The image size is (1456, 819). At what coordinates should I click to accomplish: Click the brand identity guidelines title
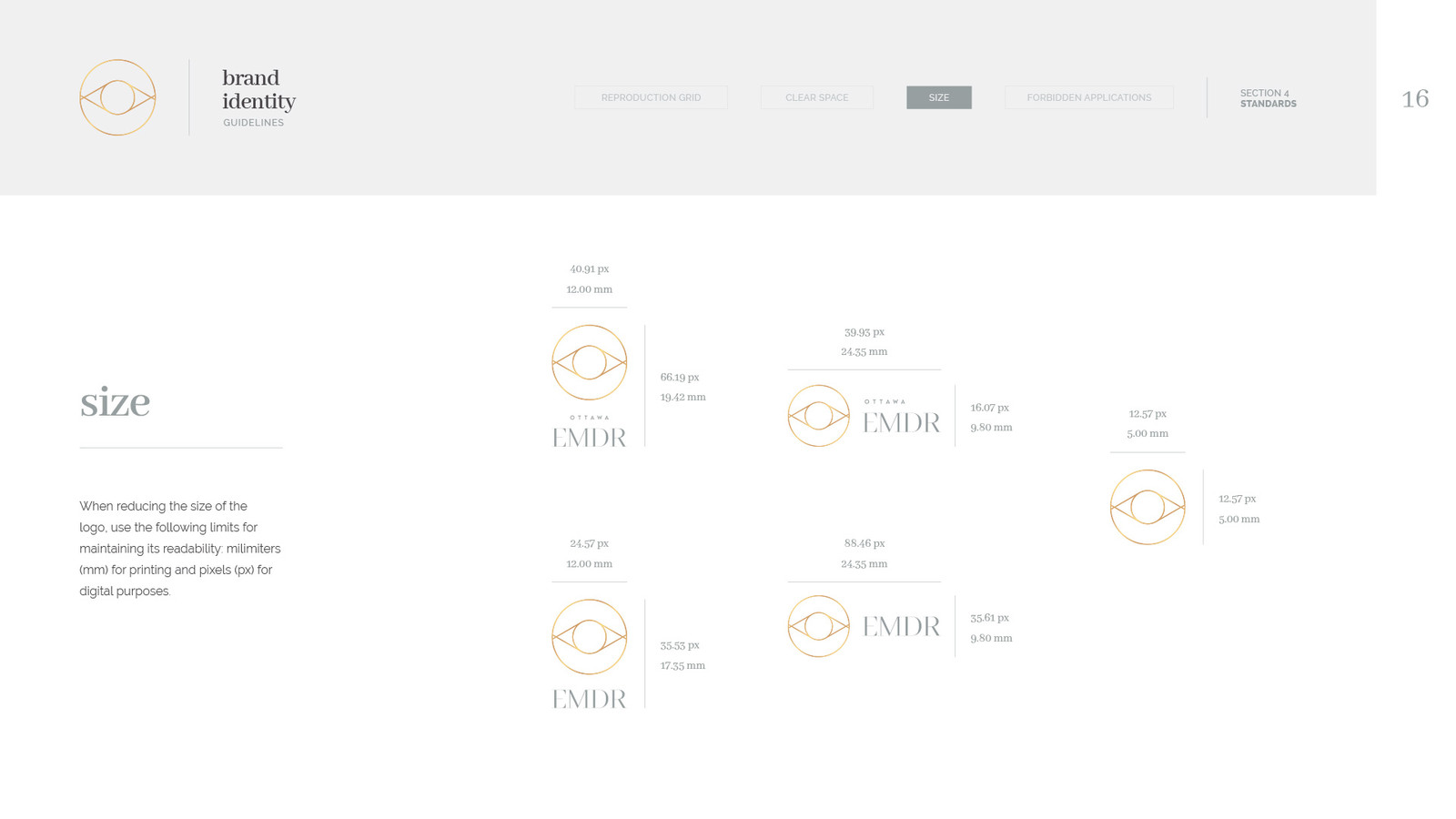click(258, 97)
